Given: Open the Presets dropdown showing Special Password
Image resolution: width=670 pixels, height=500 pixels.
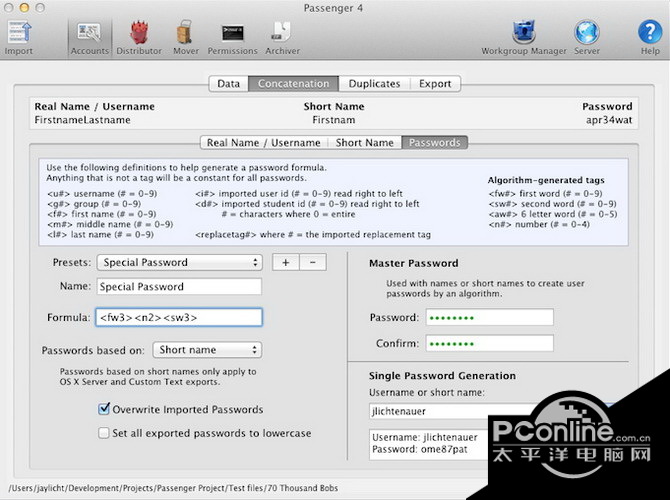Looking at the screenshot, I should [179, 262].
